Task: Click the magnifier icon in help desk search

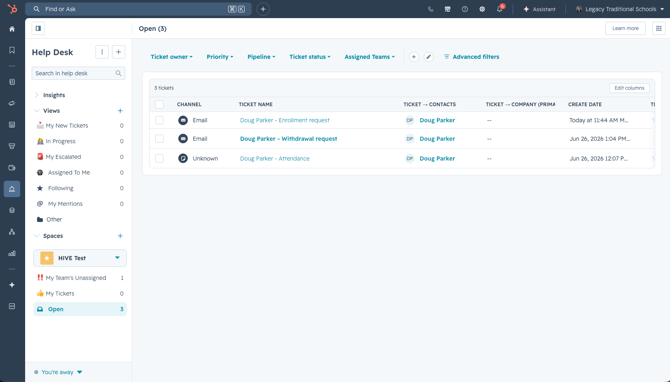Action: pos(118,73)
